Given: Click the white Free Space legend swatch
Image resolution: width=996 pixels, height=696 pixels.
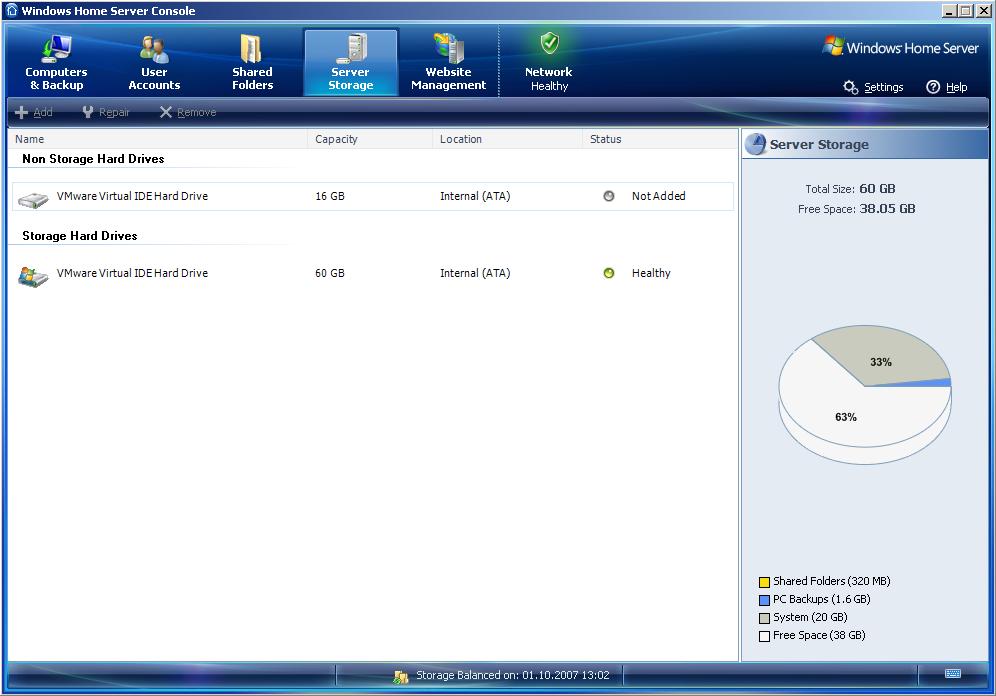Looking at the screenshot, I should click(x=764, y=636).
